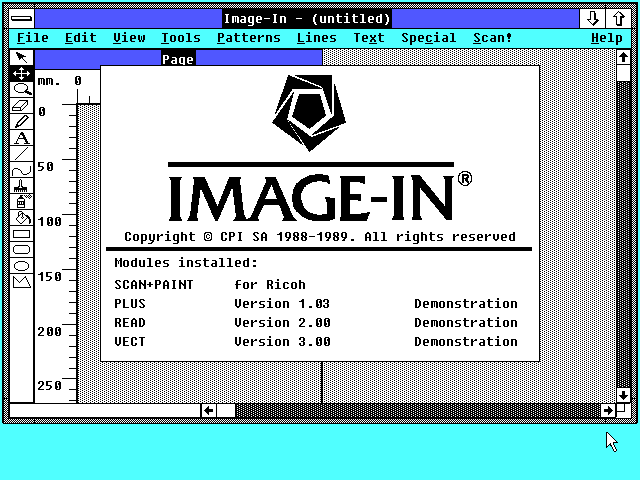Click the 'for Ricoh' text
The width and height of the screenshot is (640, 480).
coord(270,284)
